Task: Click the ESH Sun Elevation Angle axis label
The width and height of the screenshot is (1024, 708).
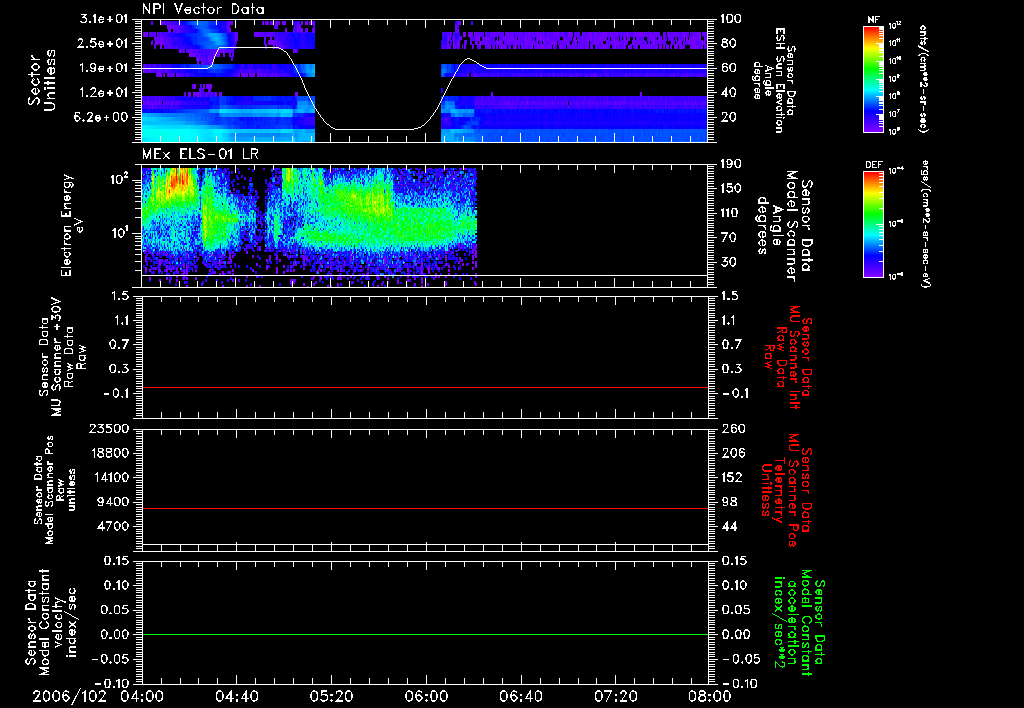Action: [775, 80]
